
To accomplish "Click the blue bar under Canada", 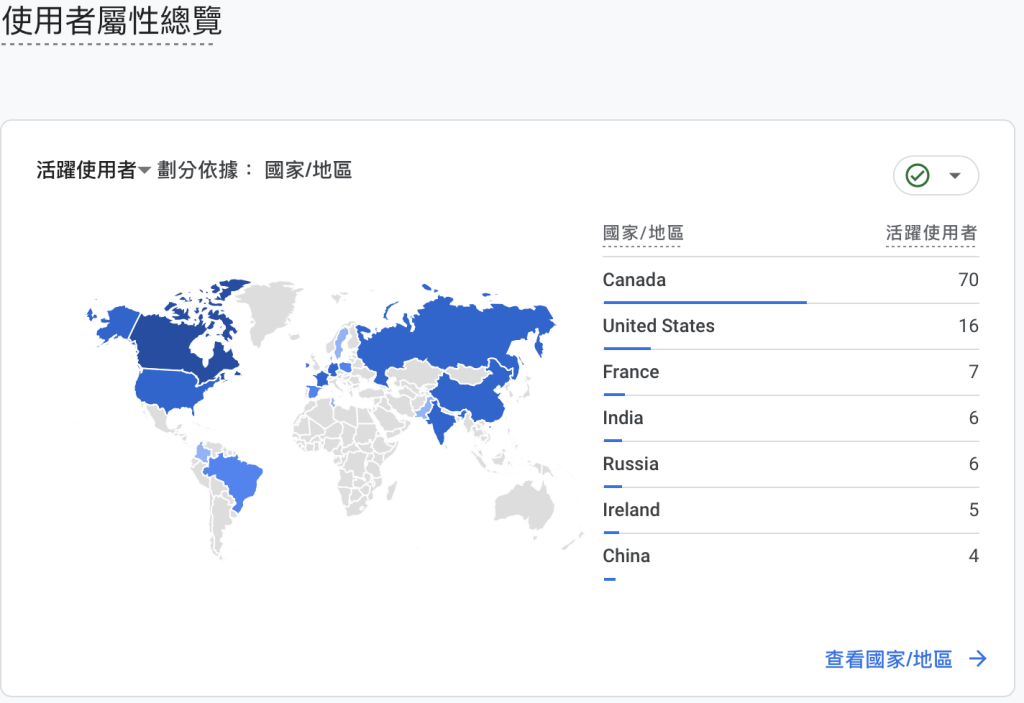I will point(704,301).
